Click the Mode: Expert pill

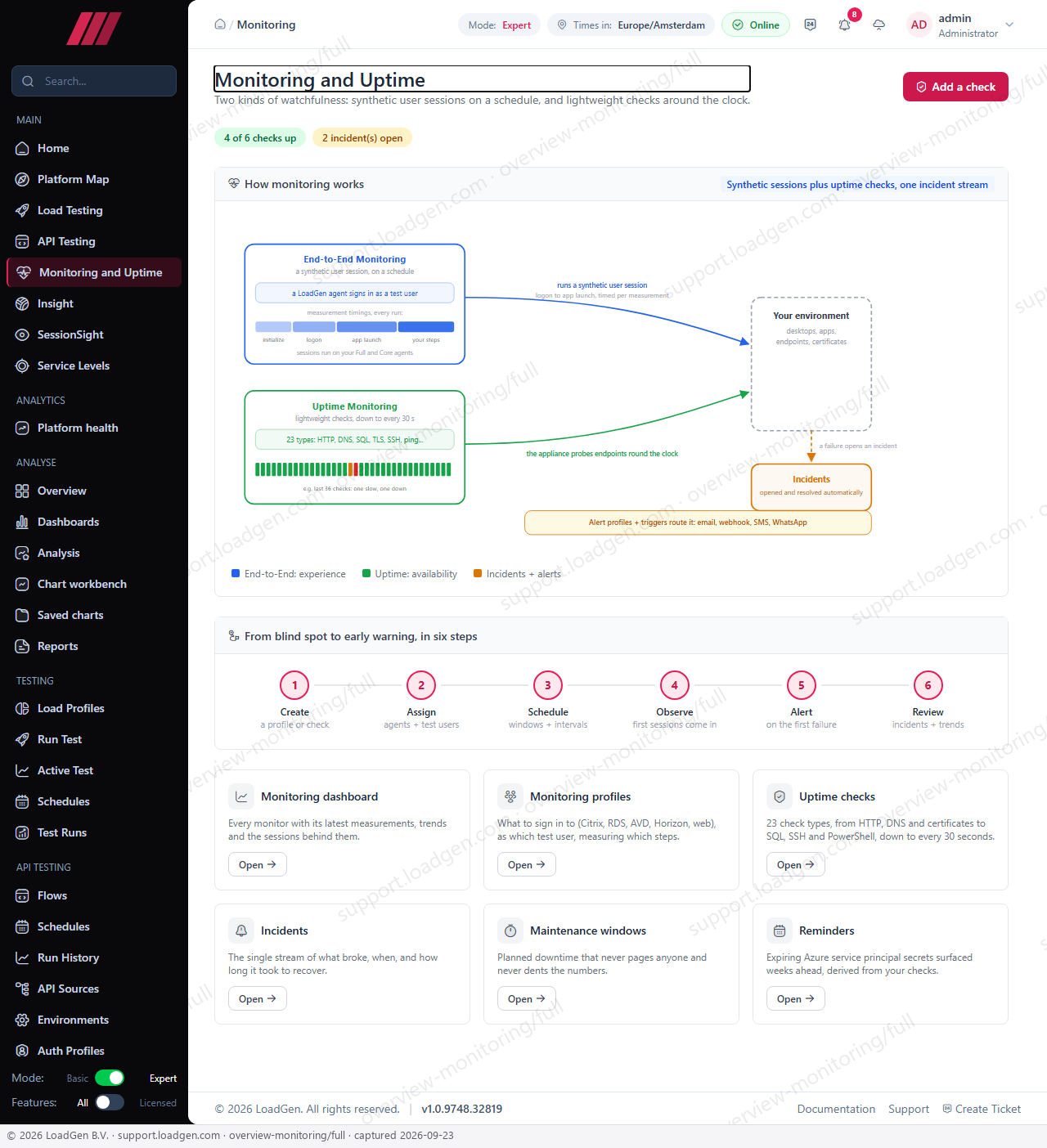499,25
